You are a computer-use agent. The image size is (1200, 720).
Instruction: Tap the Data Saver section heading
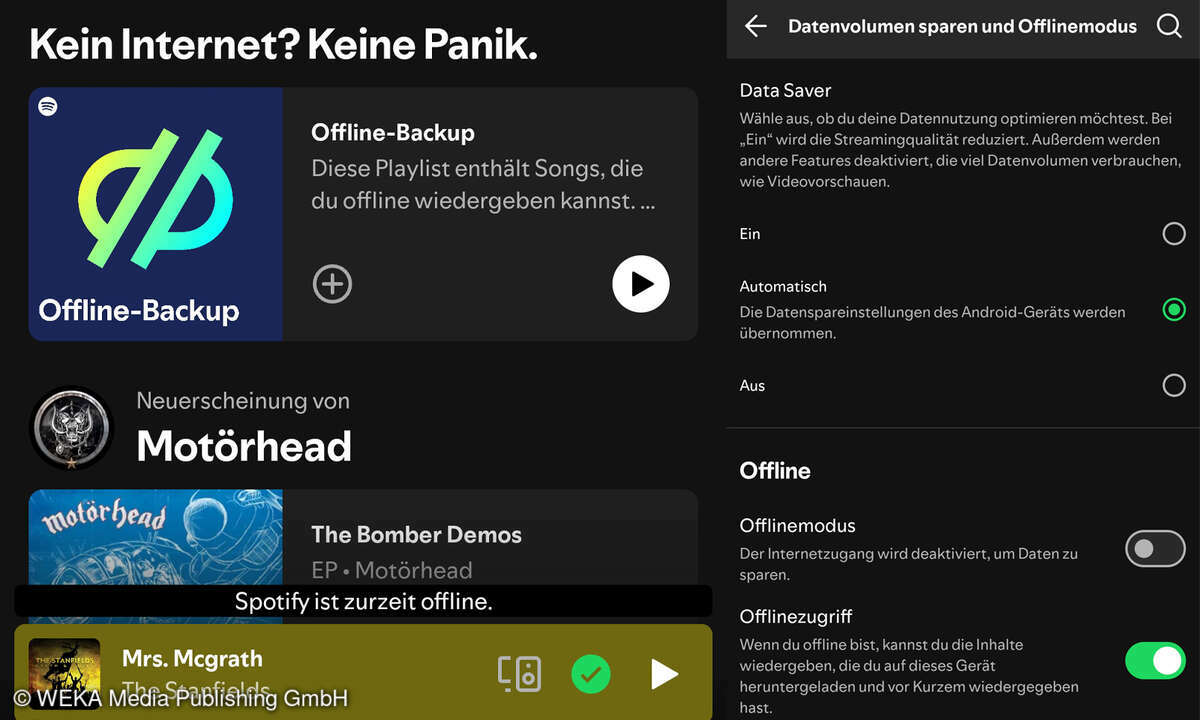pos(786,90)
